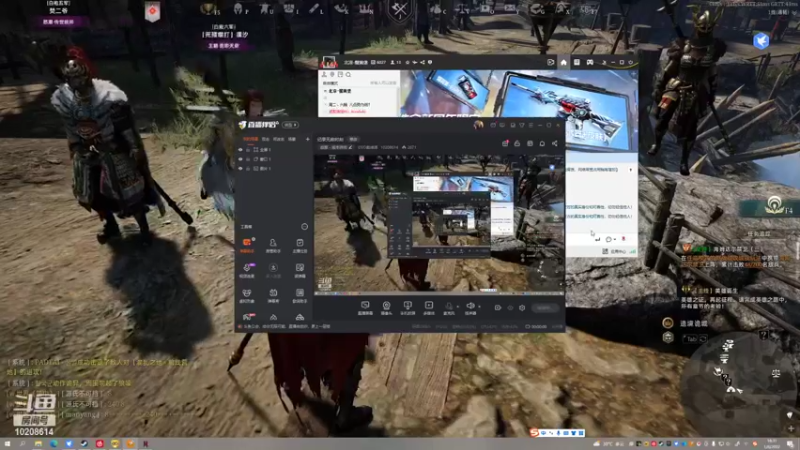Lock the first source in the scene list
This screenshot has height=450, width=800.
pos(248,150)
